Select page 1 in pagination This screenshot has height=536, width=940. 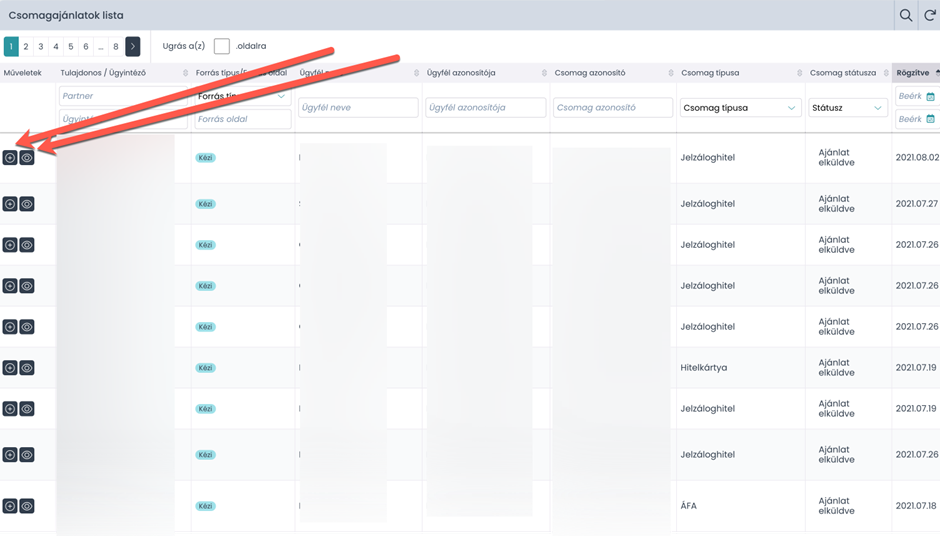pos(11,46)
